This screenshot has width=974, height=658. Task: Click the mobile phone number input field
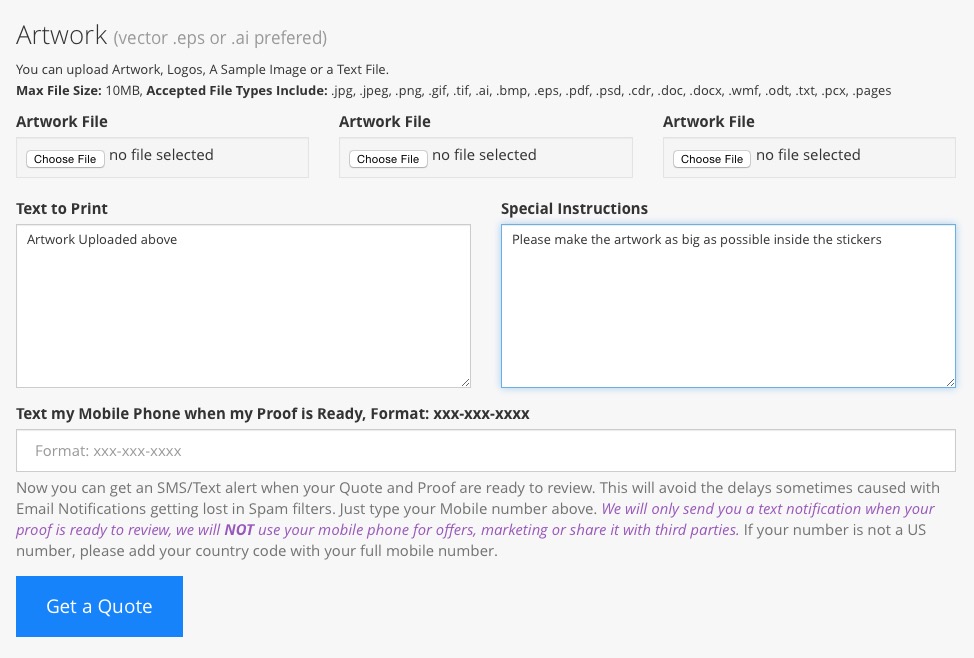(486, 451)
